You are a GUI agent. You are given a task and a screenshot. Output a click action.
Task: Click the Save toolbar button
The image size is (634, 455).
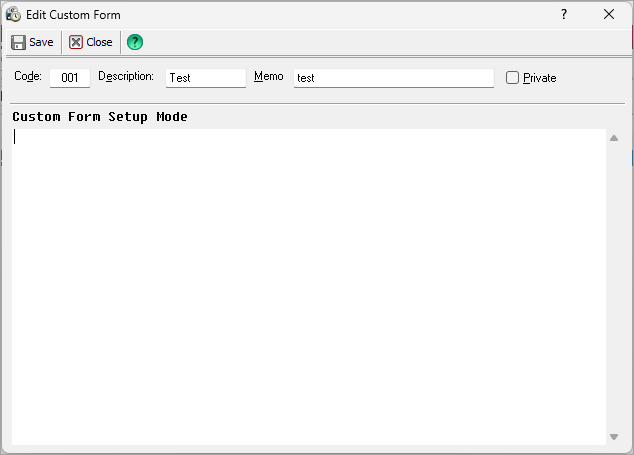click(x=32, y=42)
